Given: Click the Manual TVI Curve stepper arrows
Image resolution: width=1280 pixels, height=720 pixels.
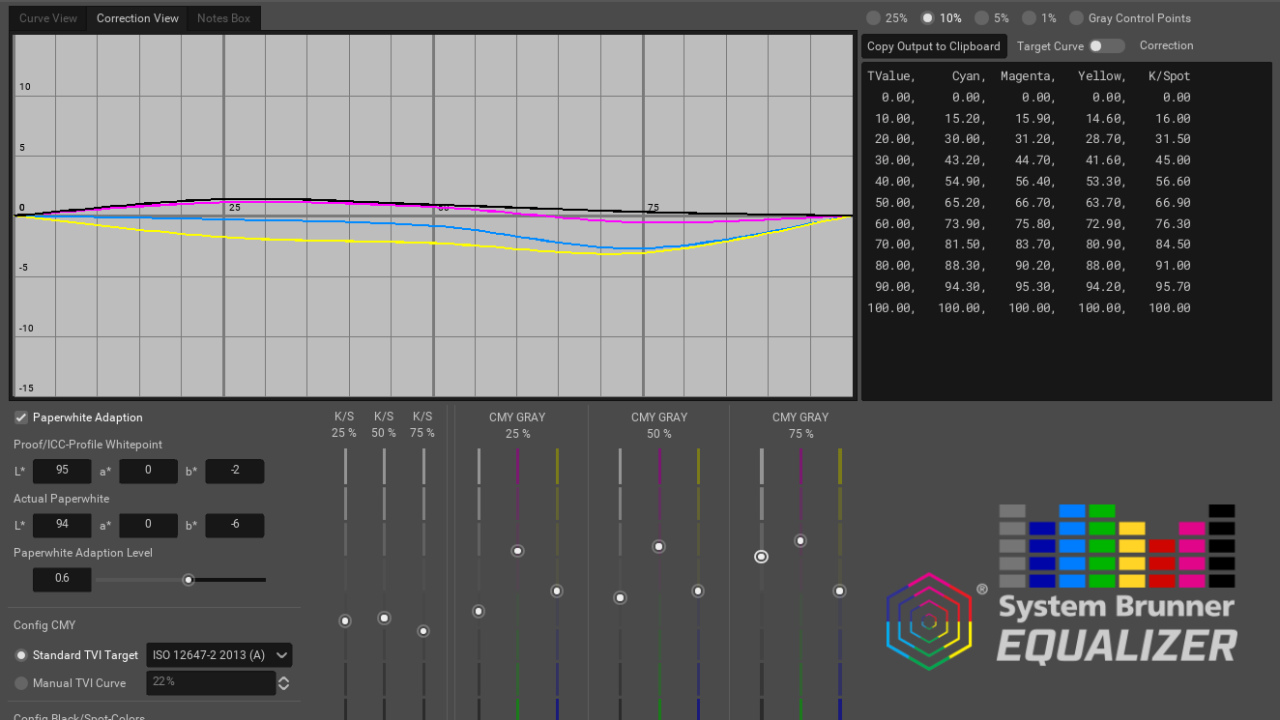Looking at the screenshot, I should pos(284,683).
